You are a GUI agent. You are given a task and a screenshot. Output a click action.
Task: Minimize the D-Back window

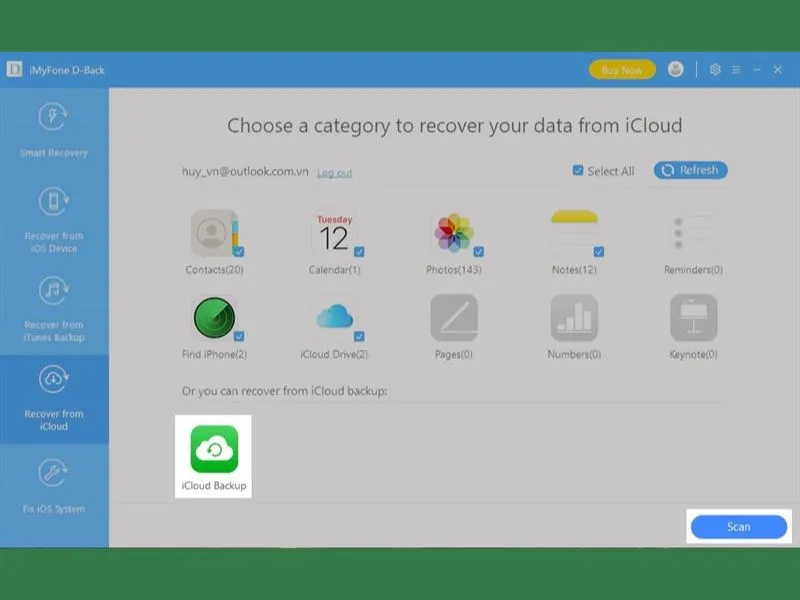click(x=757, y=69)
